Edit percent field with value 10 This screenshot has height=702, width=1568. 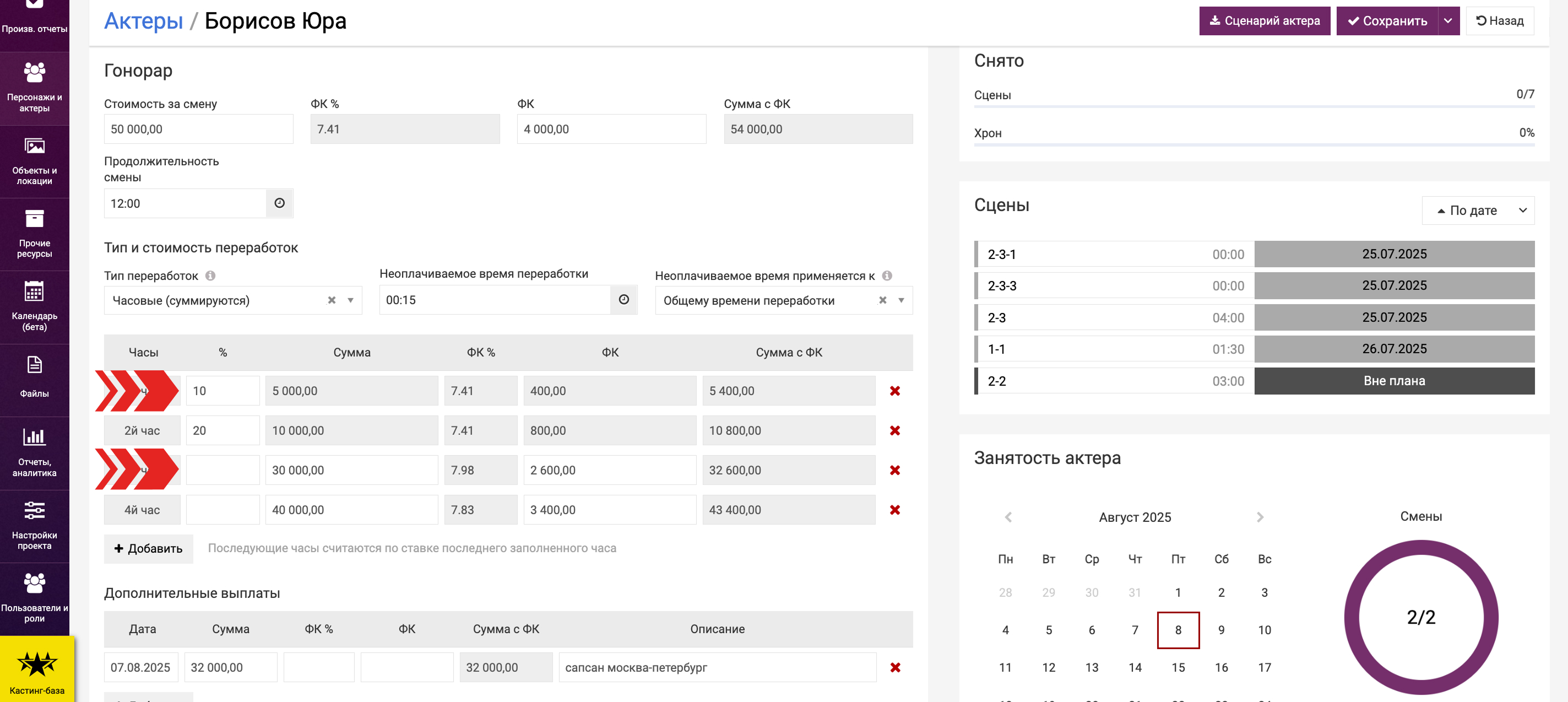pos(223,391)
